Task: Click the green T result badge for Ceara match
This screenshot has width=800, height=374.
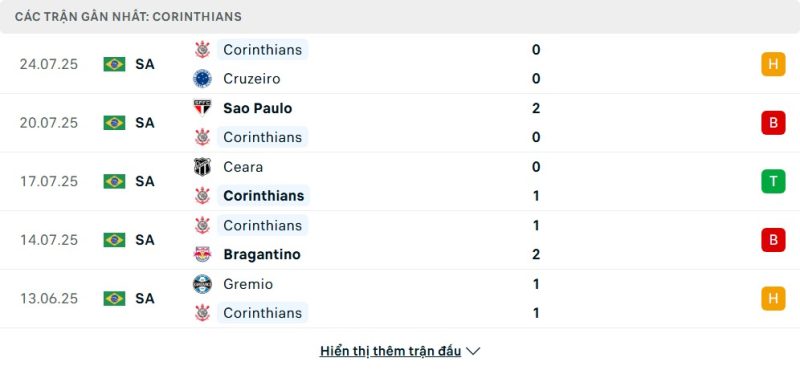Action: click(x=773, y=181)
